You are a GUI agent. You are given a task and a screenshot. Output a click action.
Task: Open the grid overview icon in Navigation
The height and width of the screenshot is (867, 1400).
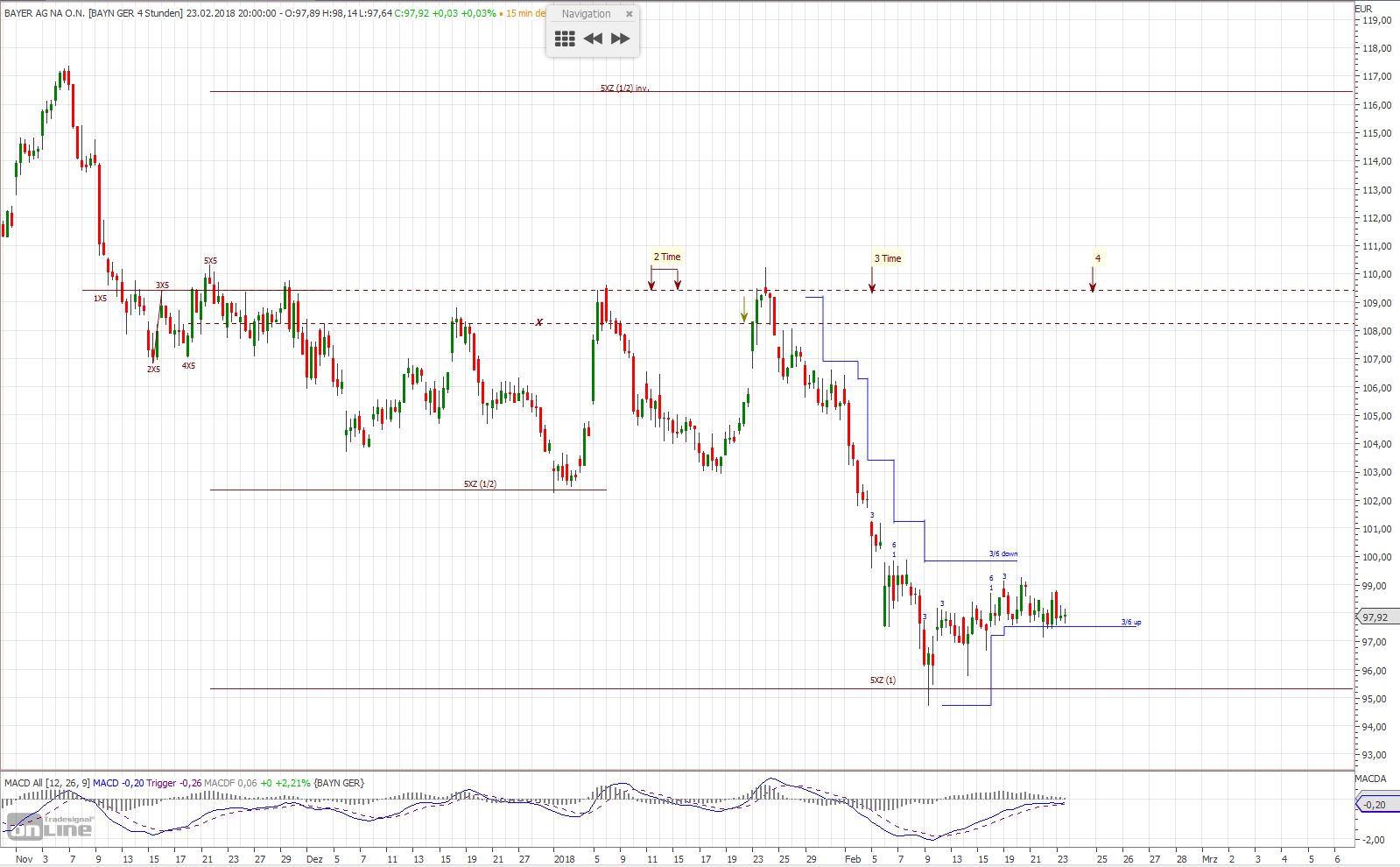tap(565, 39)
